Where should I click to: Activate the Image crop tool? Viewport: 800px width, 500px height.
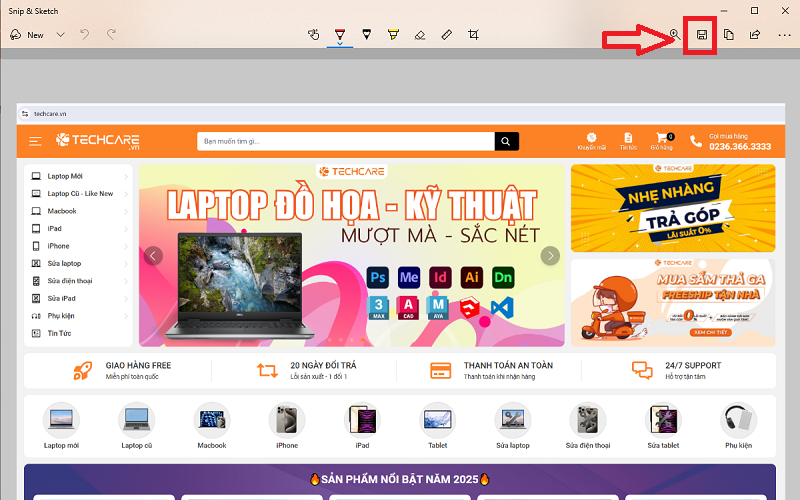(474, 35)
